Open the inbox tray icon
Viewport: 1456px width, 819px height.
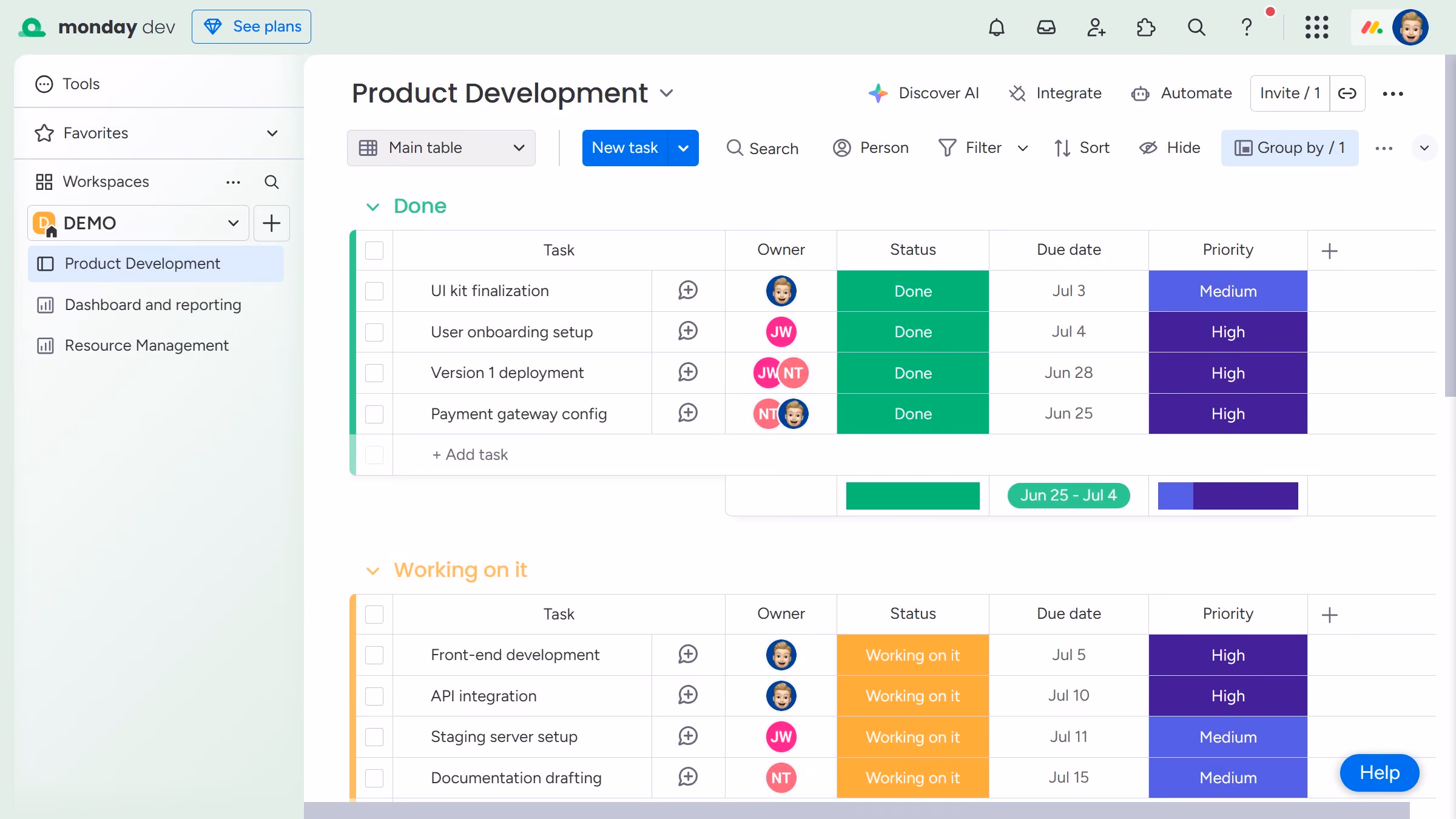(x=1046, y=27)
